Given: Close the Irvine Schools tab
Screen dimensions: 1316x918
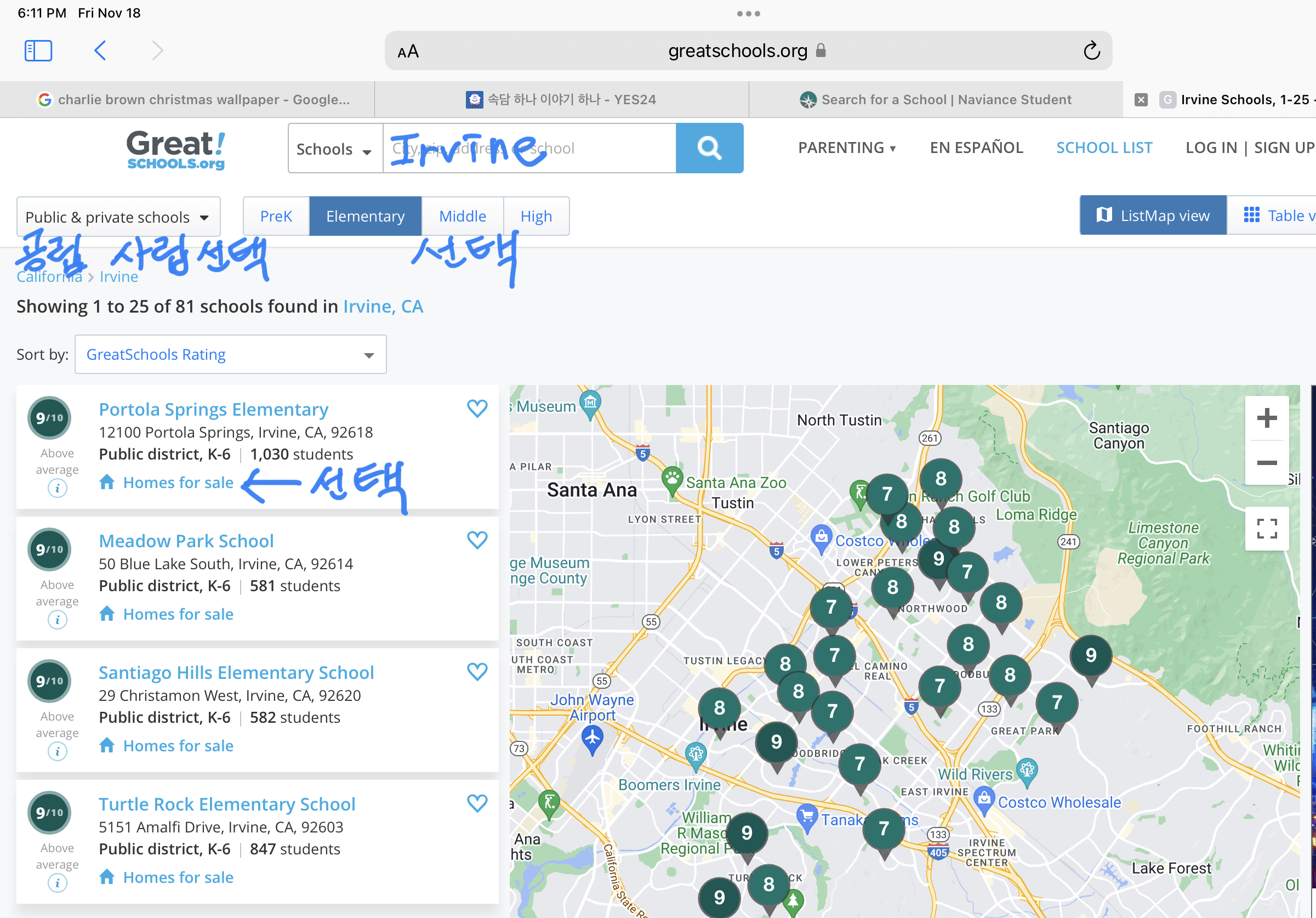Looking at the screenshot, I should click(x=1141, y=100).
